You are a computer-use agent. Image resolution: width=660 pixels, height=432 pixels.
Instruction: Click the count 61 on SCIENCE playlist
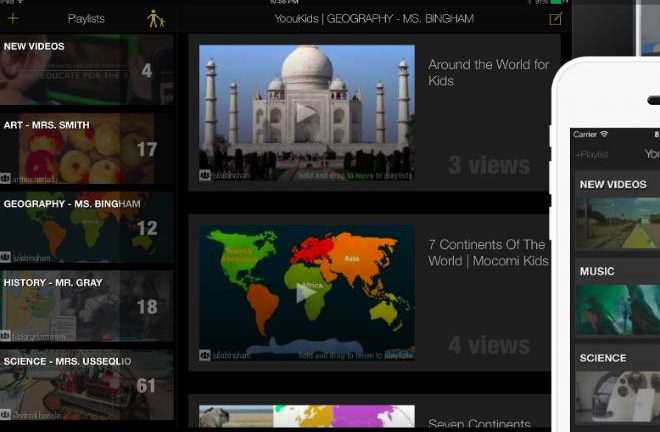tap(146, 385)
